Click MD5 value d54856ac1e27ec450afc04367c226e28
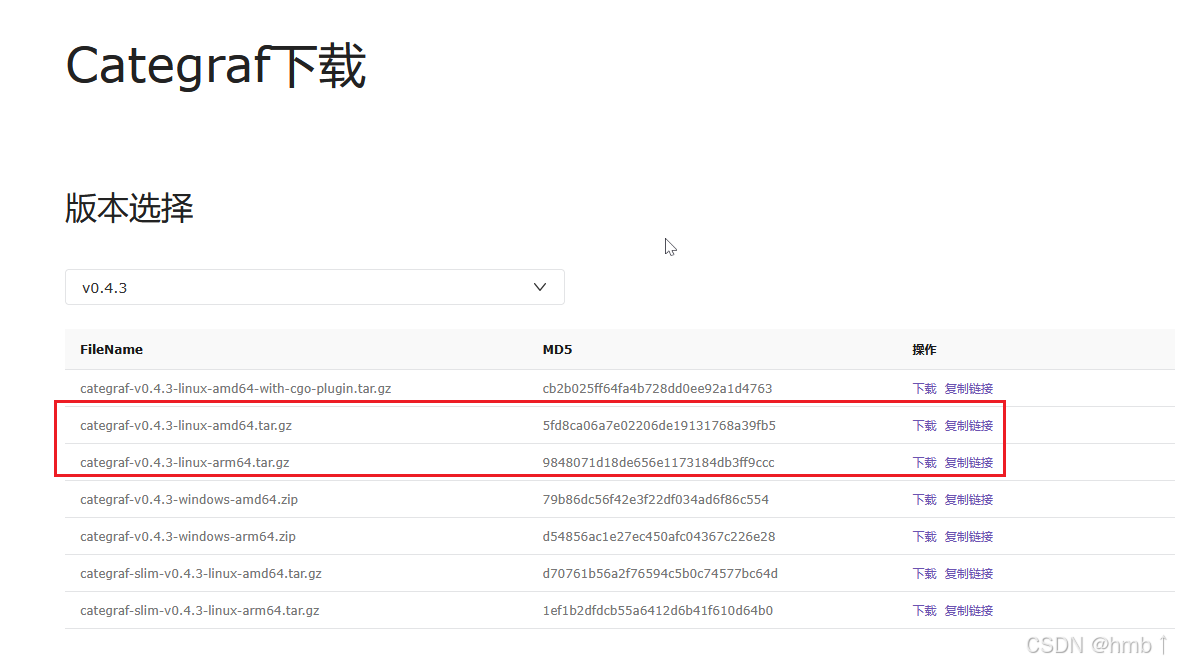1178x665 pixels. pyautogui.click(x=659, y=537)
